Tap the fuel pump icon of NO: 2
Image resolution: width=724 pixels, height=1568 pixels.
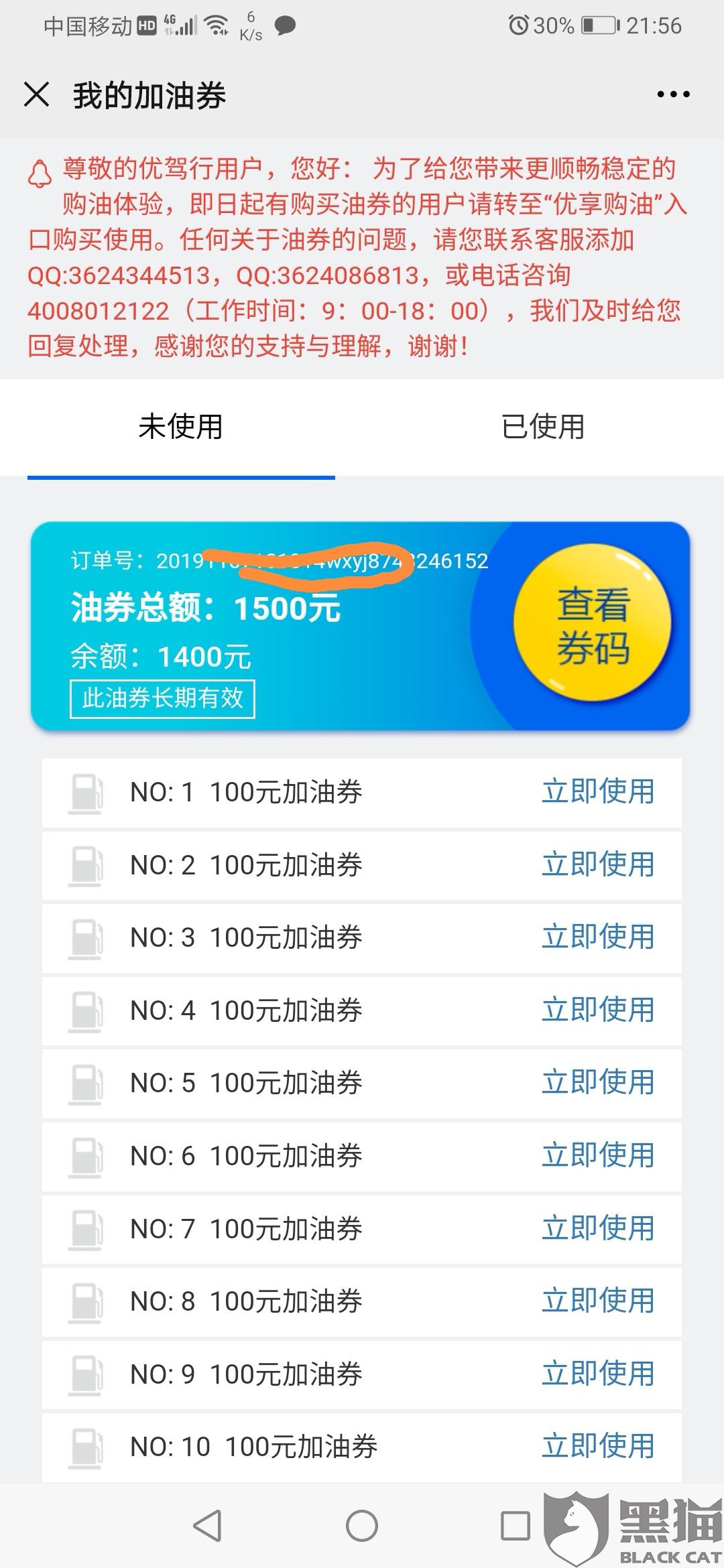tap(86, 866)
